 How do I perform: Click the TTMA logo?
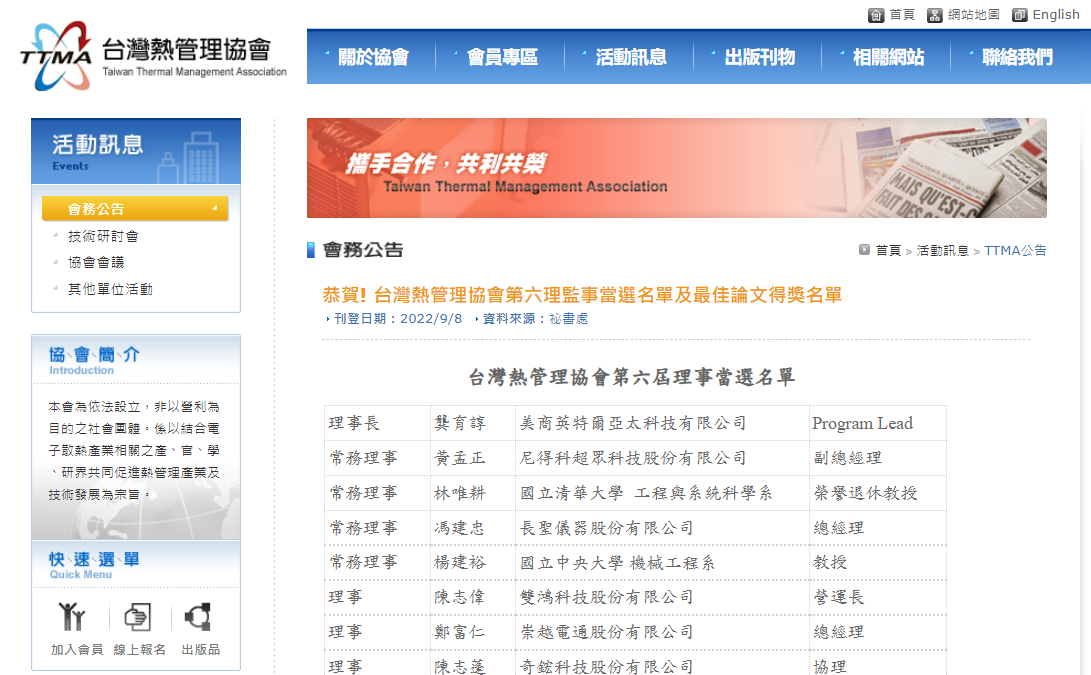click(x=153, y=56)
